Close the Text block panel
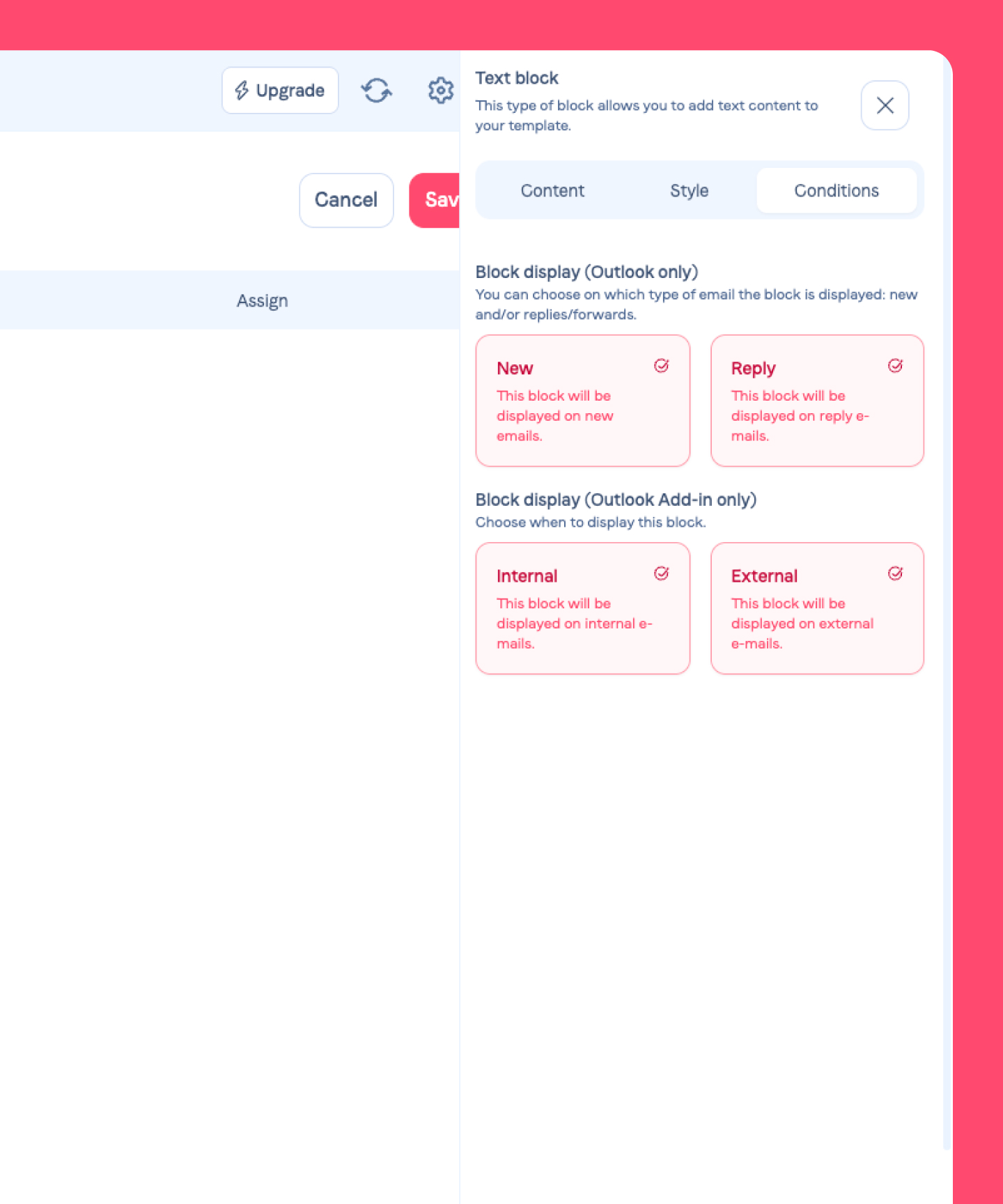Viewport: 1003px width, 1204px height. [x=885, y=105]
